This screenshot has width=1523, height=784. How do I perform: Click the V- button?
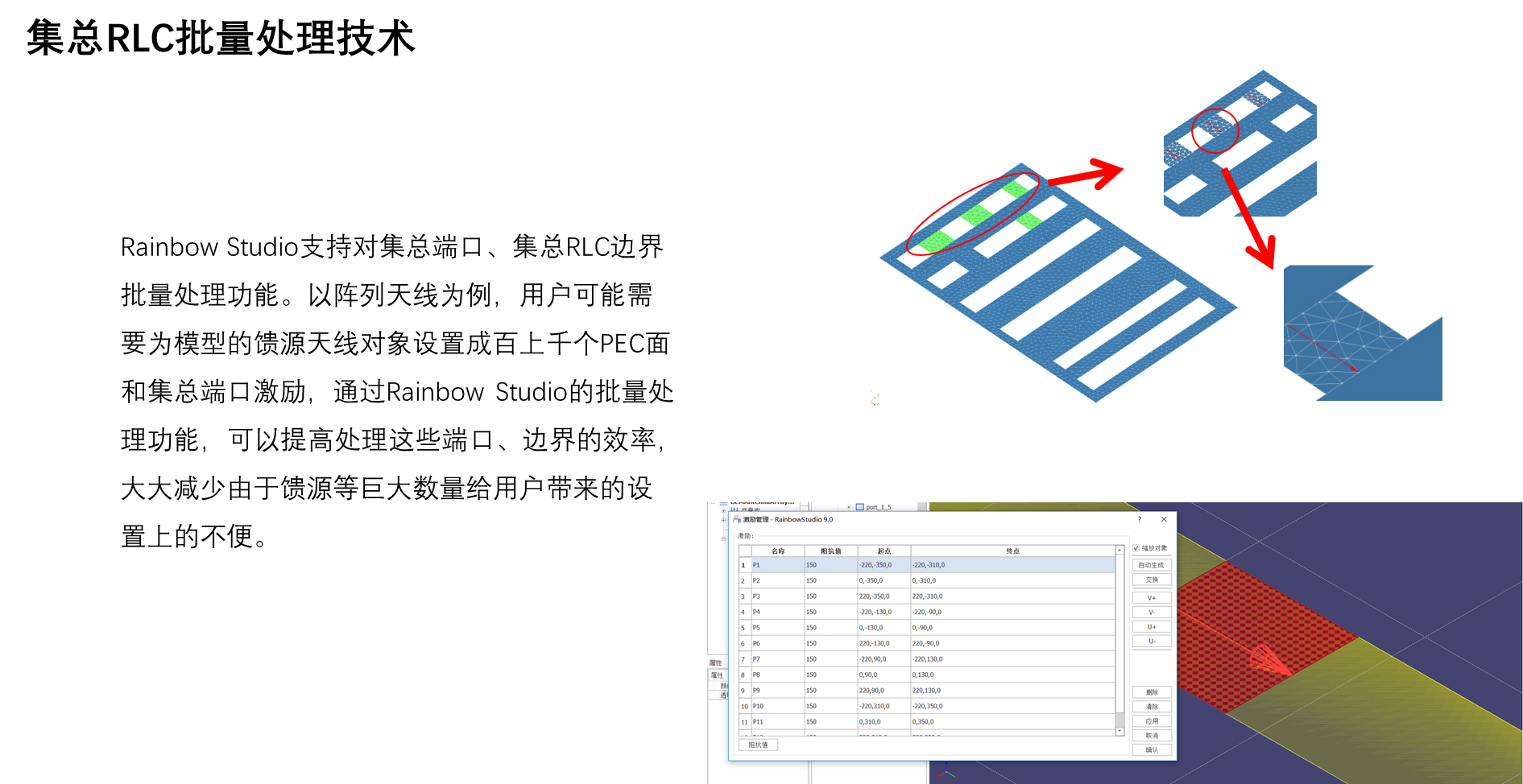tap(1152, 613)
